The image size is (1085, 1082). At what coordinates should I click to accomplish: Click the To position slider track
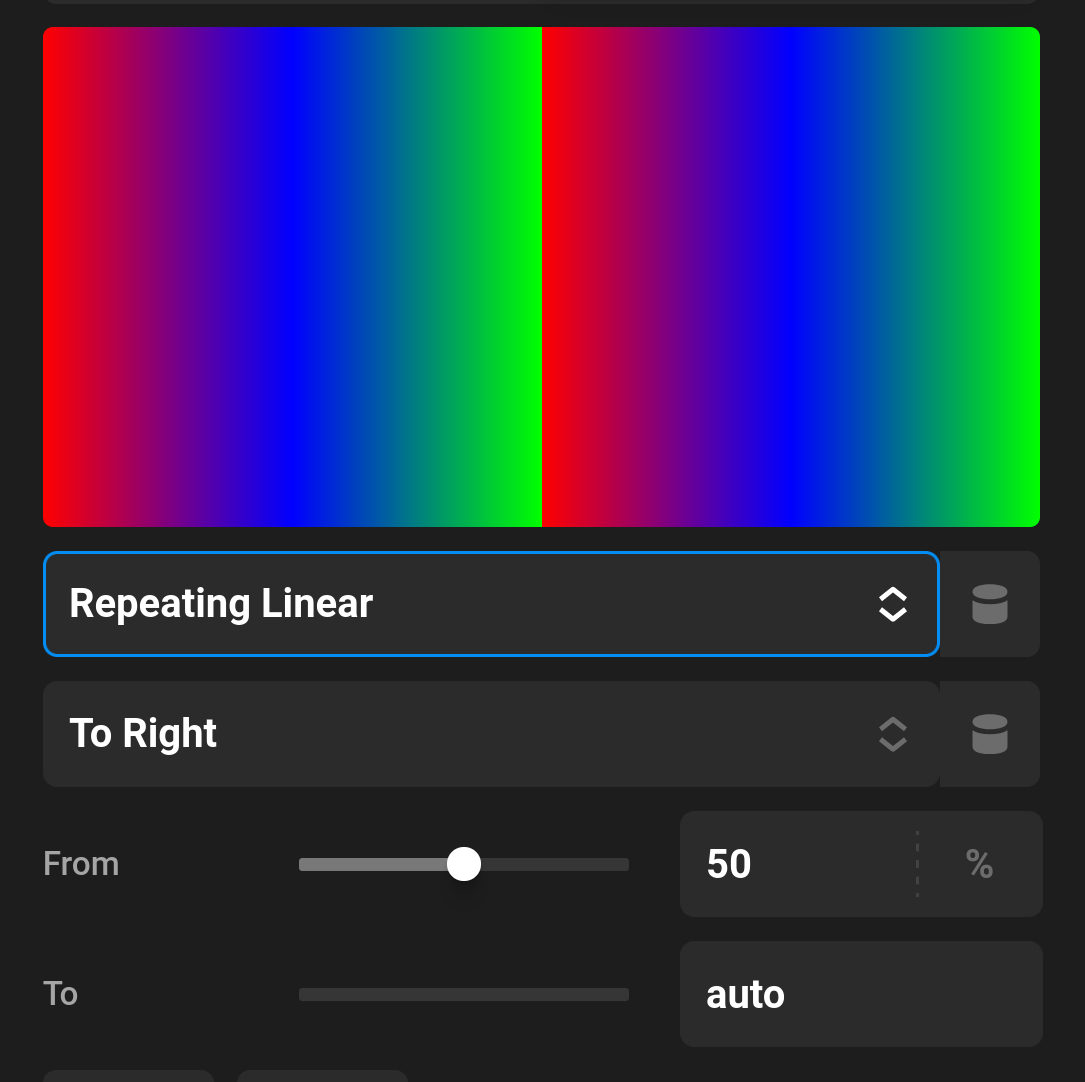463,994
